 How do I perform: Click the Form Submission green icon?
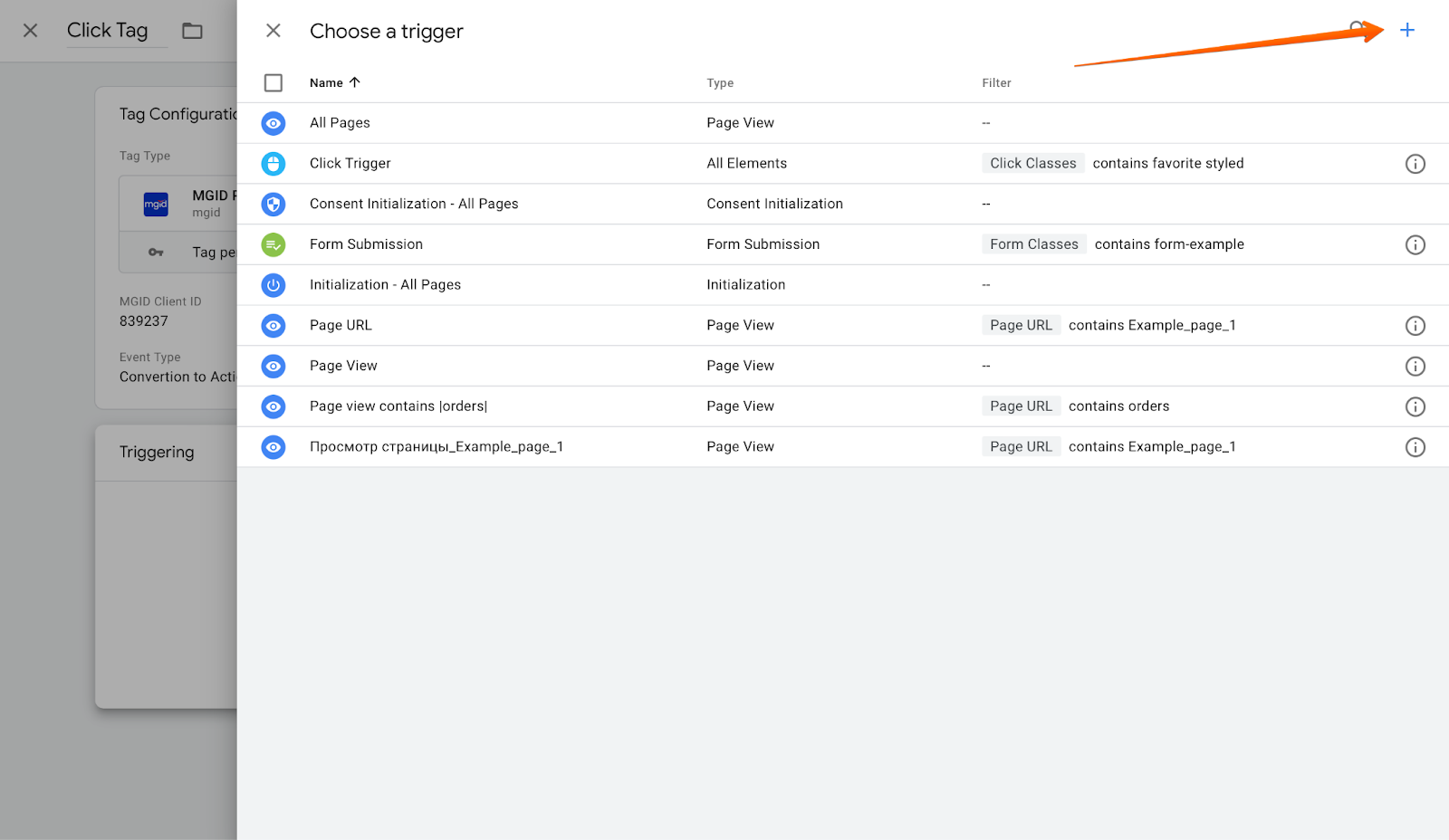pos(273,244)
